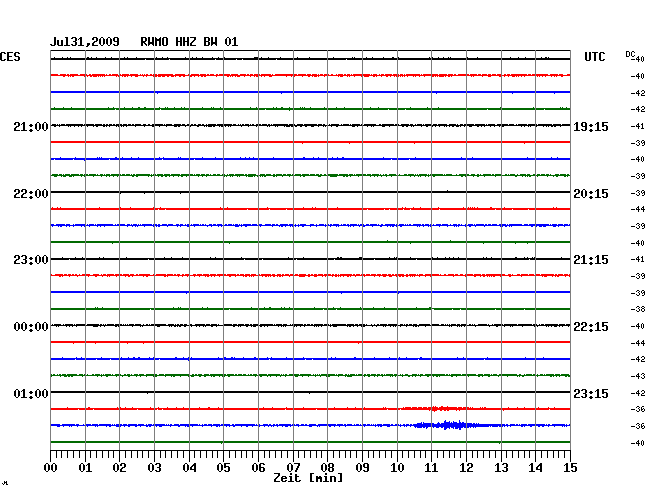The width and height of the screenshot is (650, 494).
Task: Select minute tick label 00
Action: click(x=51, y=468)
